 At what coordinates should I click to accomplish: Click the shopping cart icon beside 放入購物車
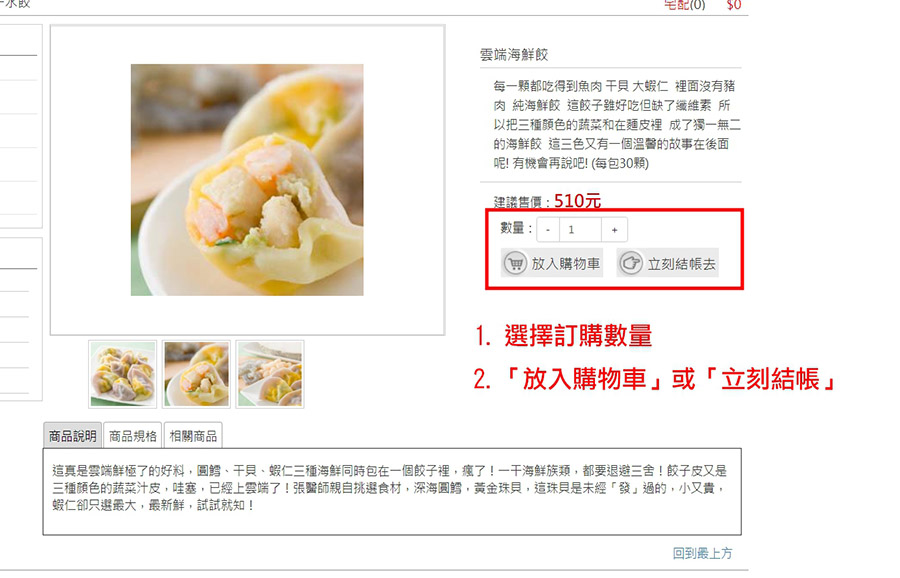[x=515, y=263]
